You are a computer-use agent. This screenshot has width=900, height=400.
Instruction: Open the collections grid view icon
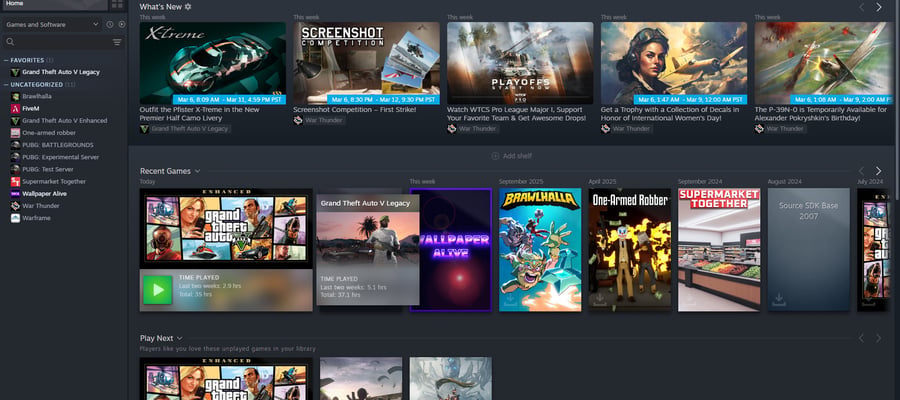point(117,5)
